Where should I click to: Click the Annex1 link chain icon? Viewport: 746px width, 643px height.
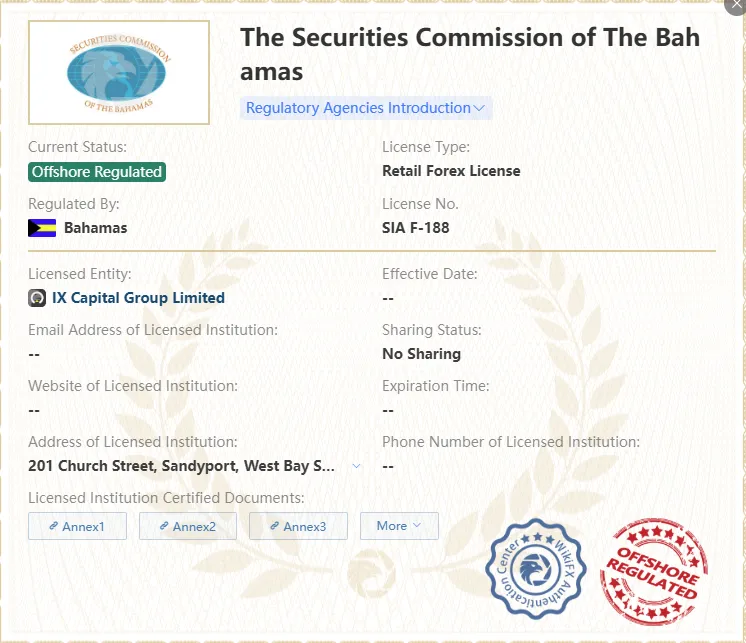54,526
